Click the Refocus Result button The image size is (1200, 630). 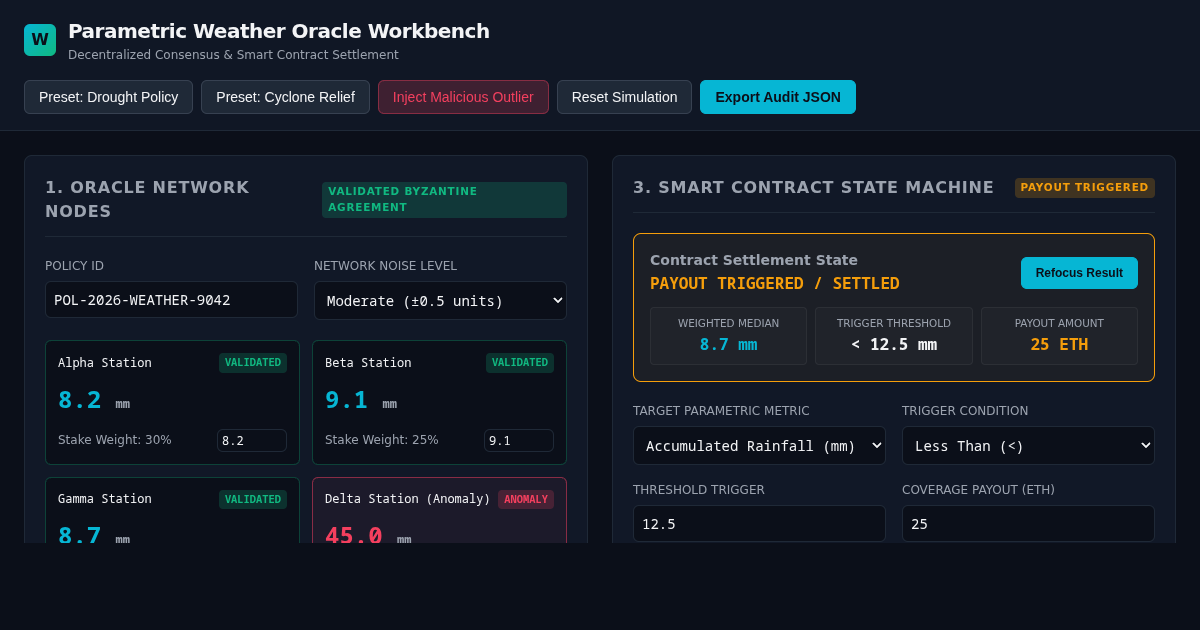click(1079, 273)
